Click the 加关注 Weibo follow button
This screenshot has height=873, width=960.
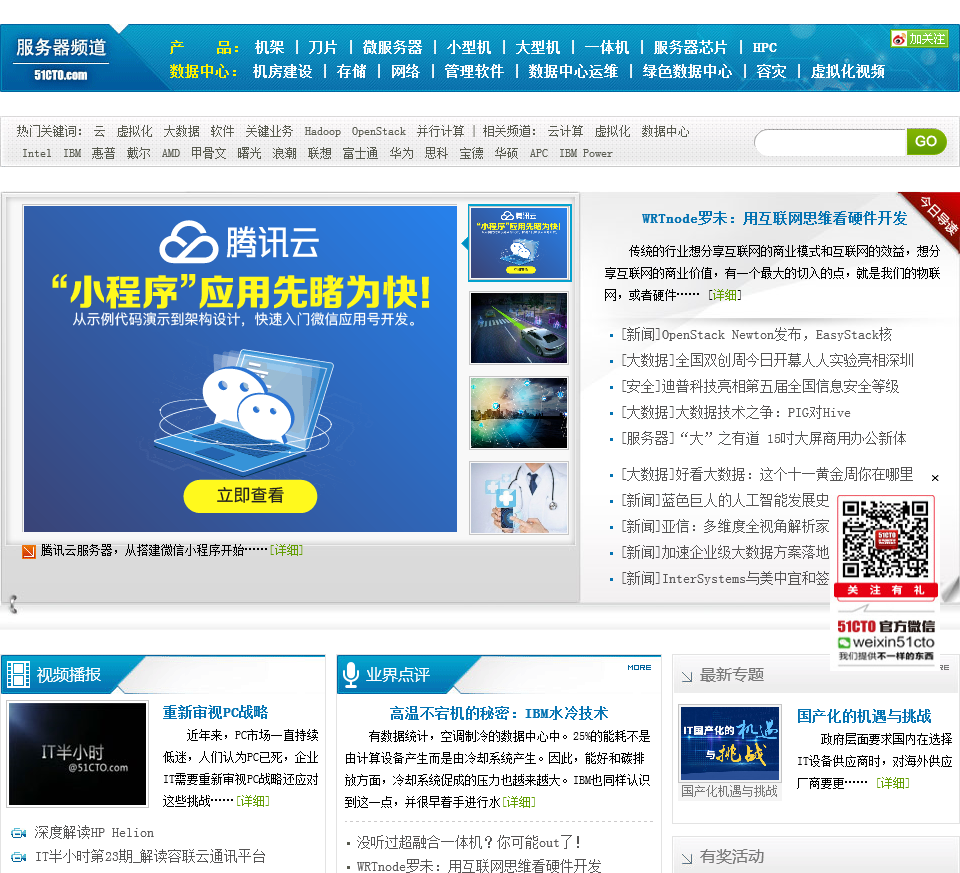click(x=919, y=39)
